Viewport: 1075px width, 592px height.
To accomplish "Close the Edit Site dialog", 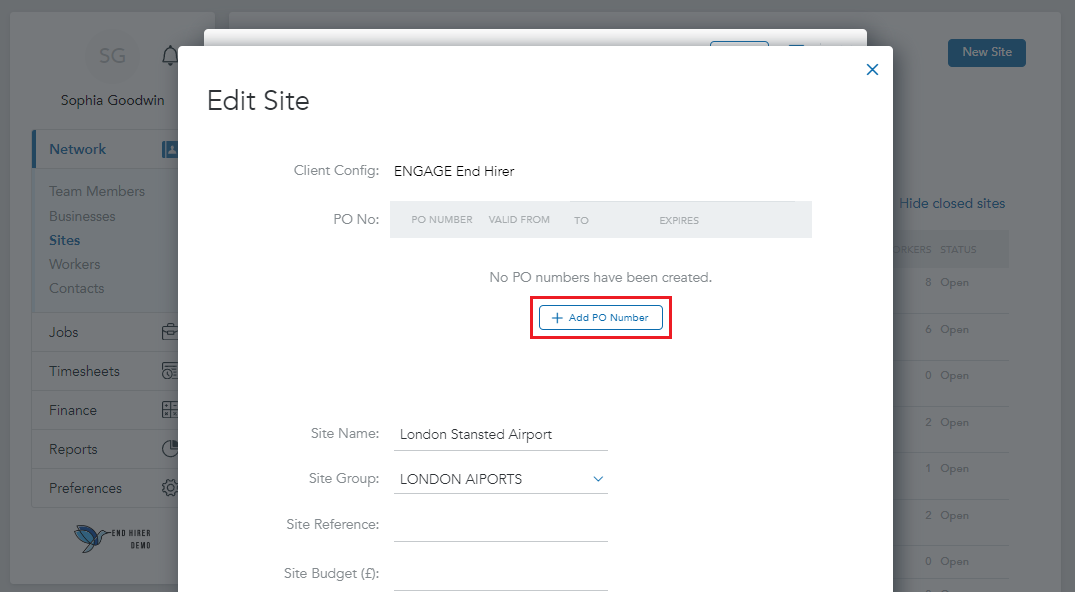I will click(x=872, y=69).
